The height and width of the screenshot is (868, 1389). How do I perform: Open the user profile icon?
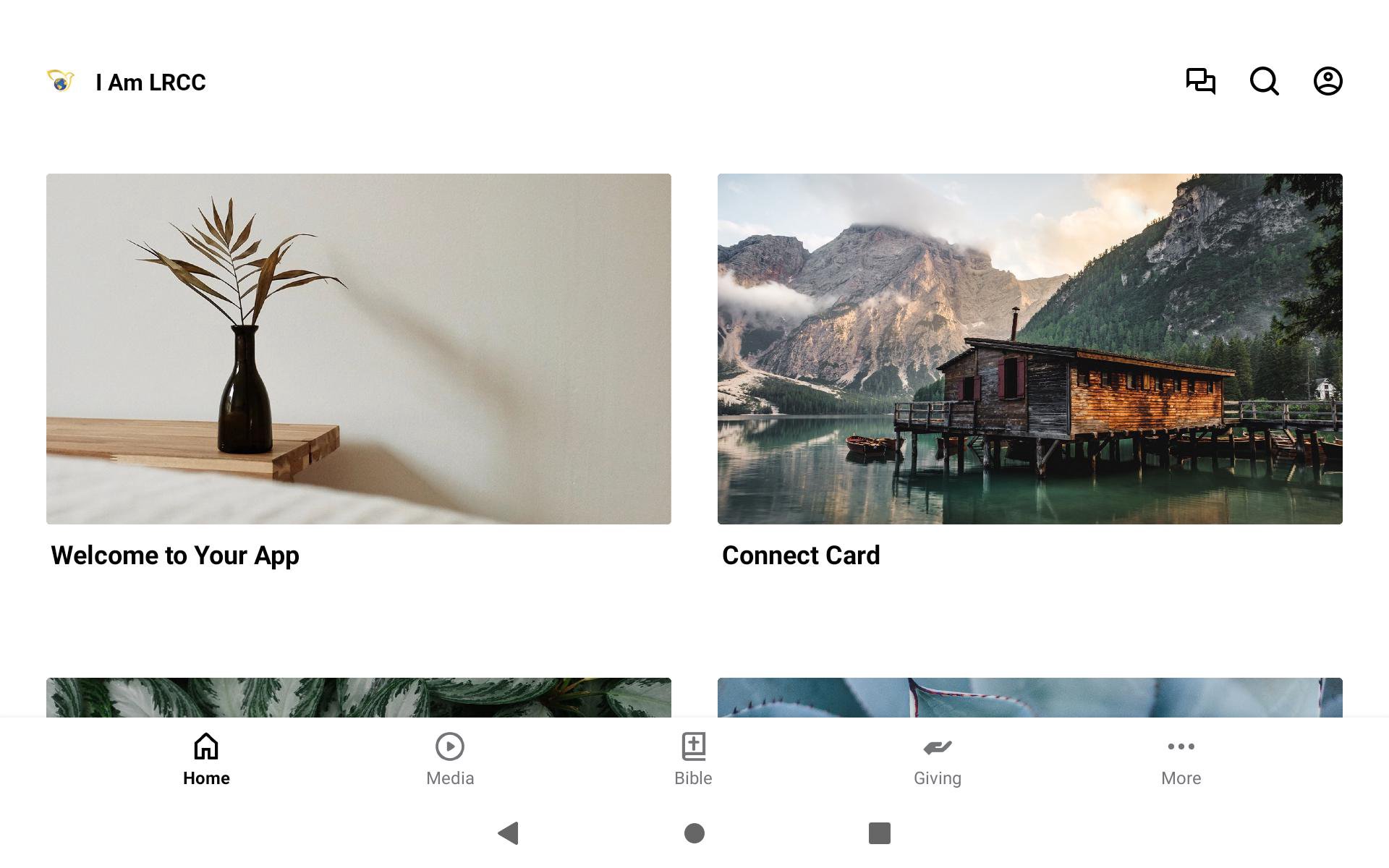point(1328,81)
